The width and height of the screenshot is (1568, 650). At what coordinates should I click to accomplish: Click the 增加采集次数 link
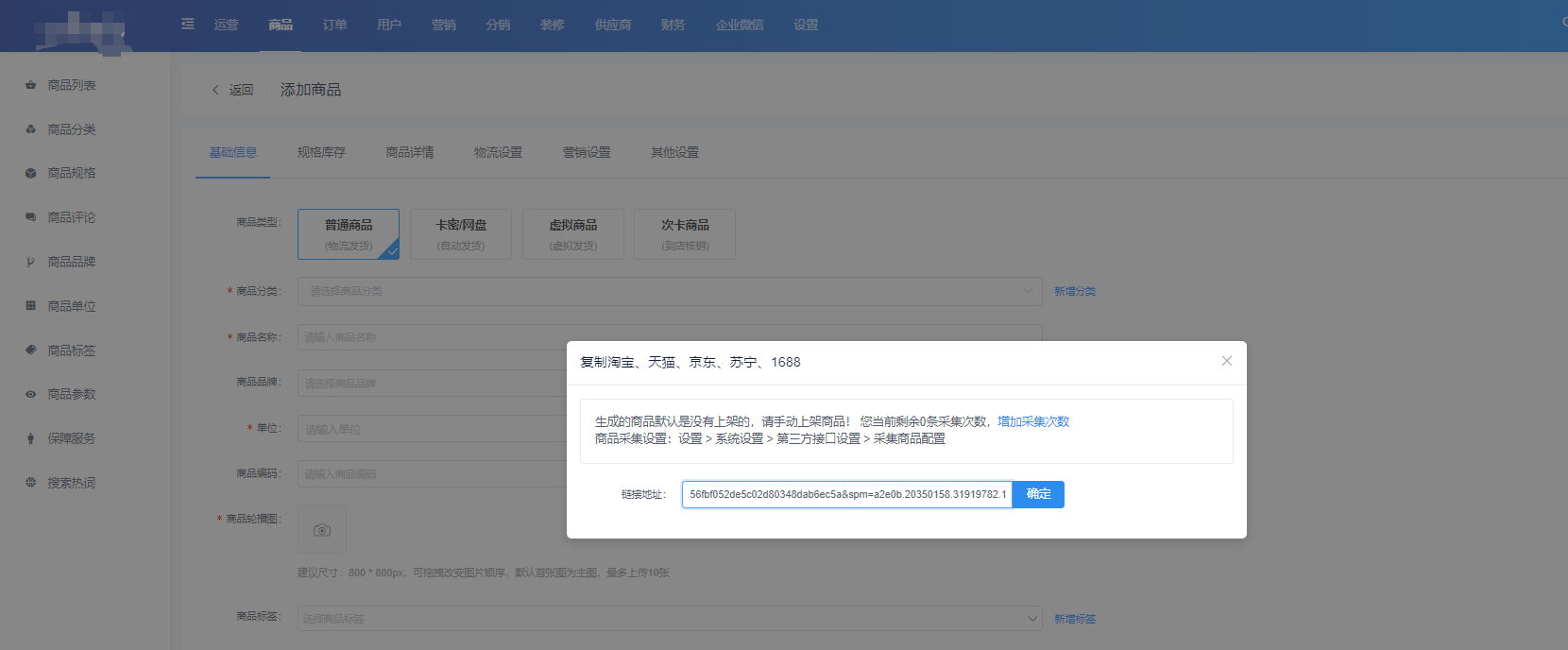click(1033, 421)
